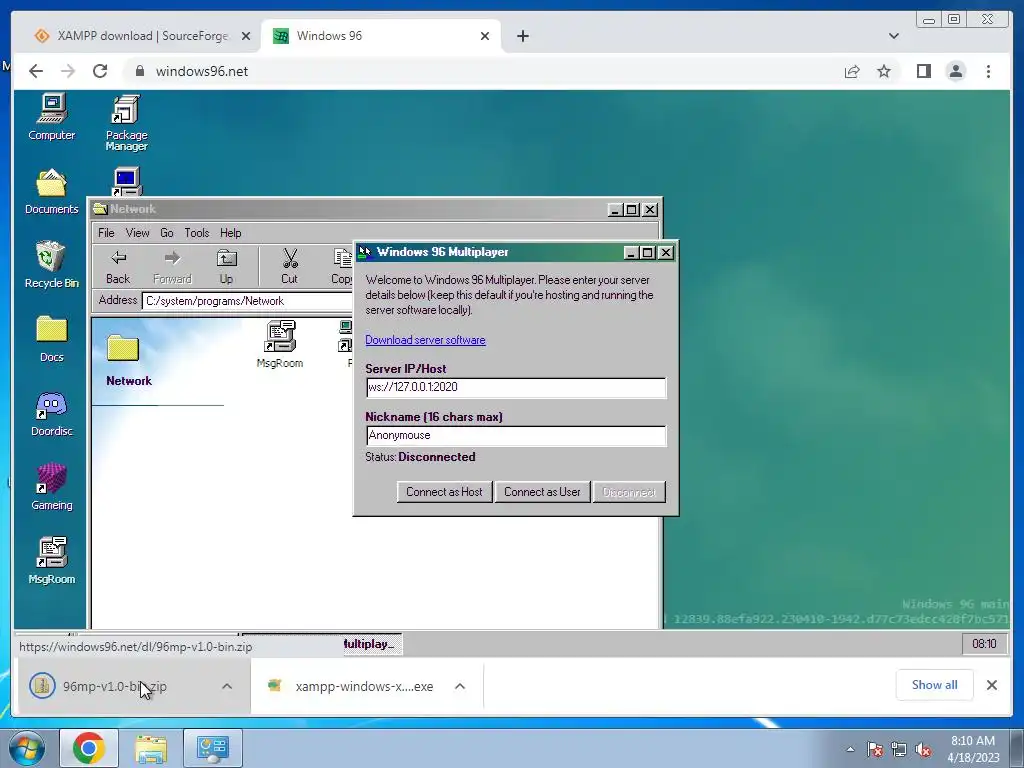Viewport: 1024px width, 768px height.
Task: Open the File menu in Network window
Action: click(x=106, y=232)
